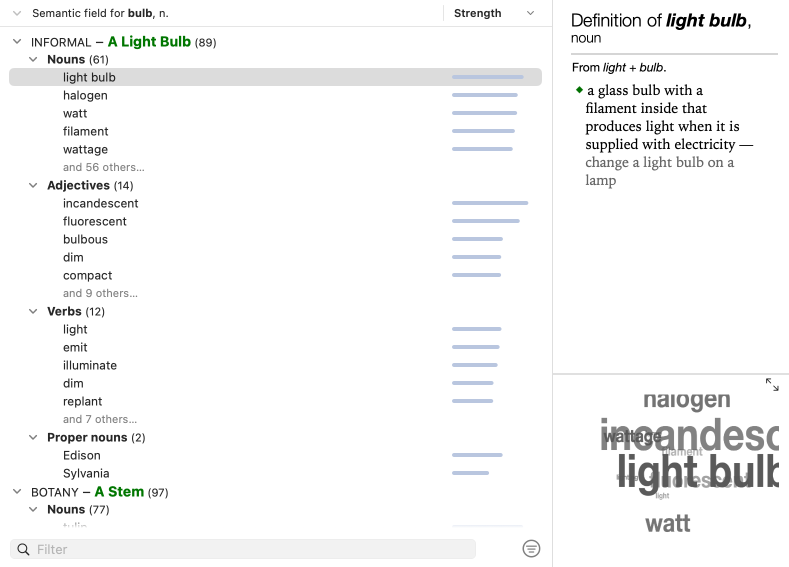The height and width of the screenshot is (567, 789).
Task: Show the 9 other adjectives
Action: 100,293
